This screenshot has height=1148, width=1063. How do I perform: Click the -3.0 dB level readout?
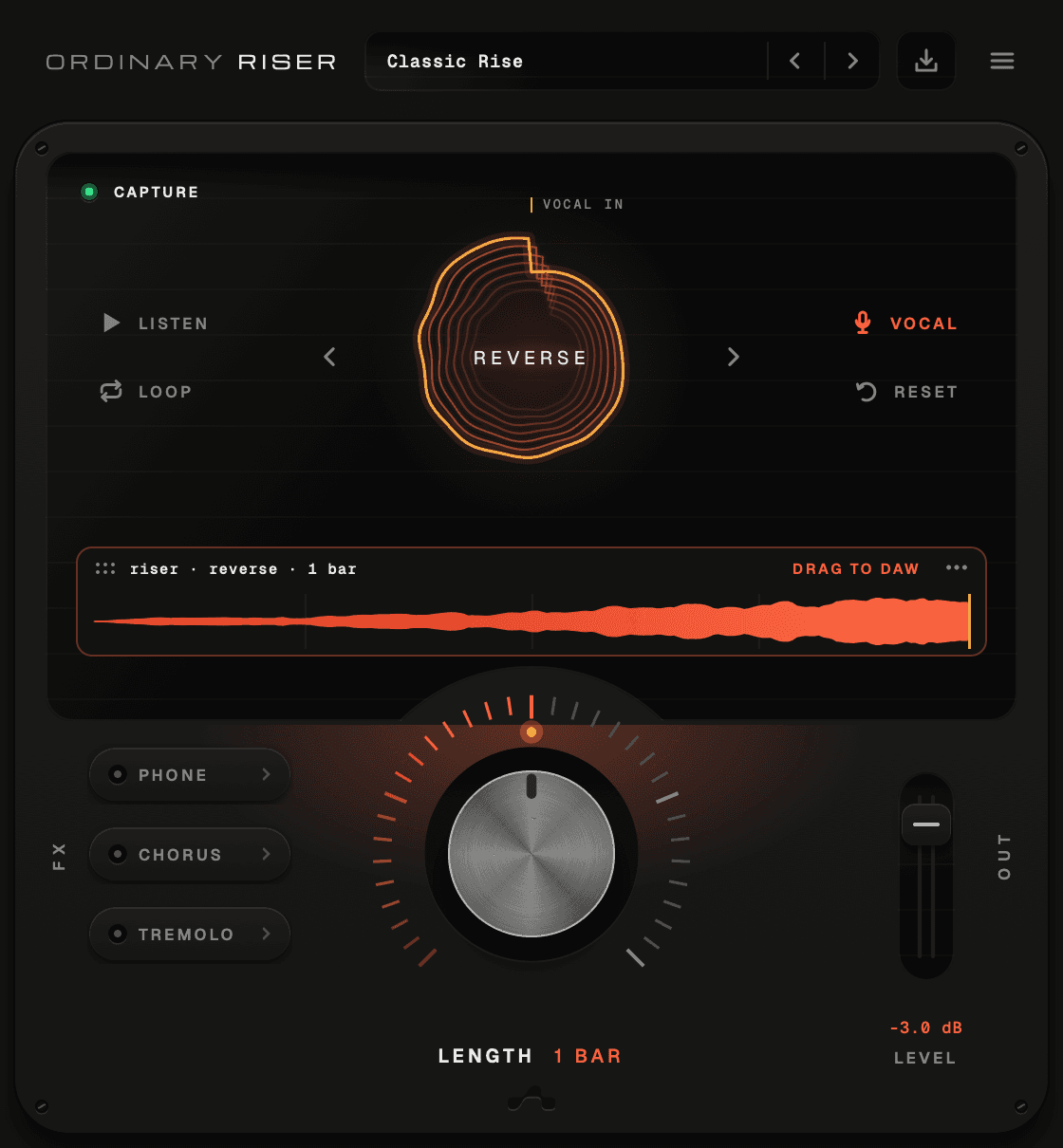click(925, 1028)
